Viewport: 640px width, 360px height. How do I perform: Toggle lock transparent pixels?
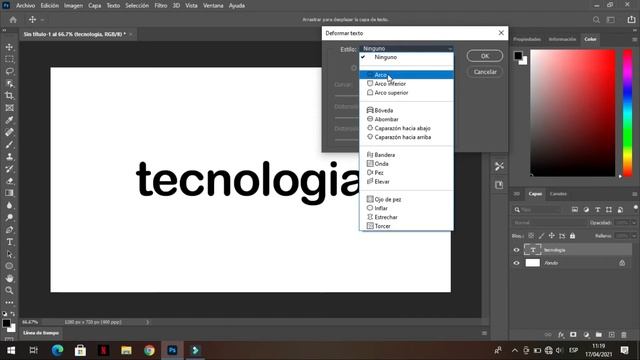(x=531, y=236)
